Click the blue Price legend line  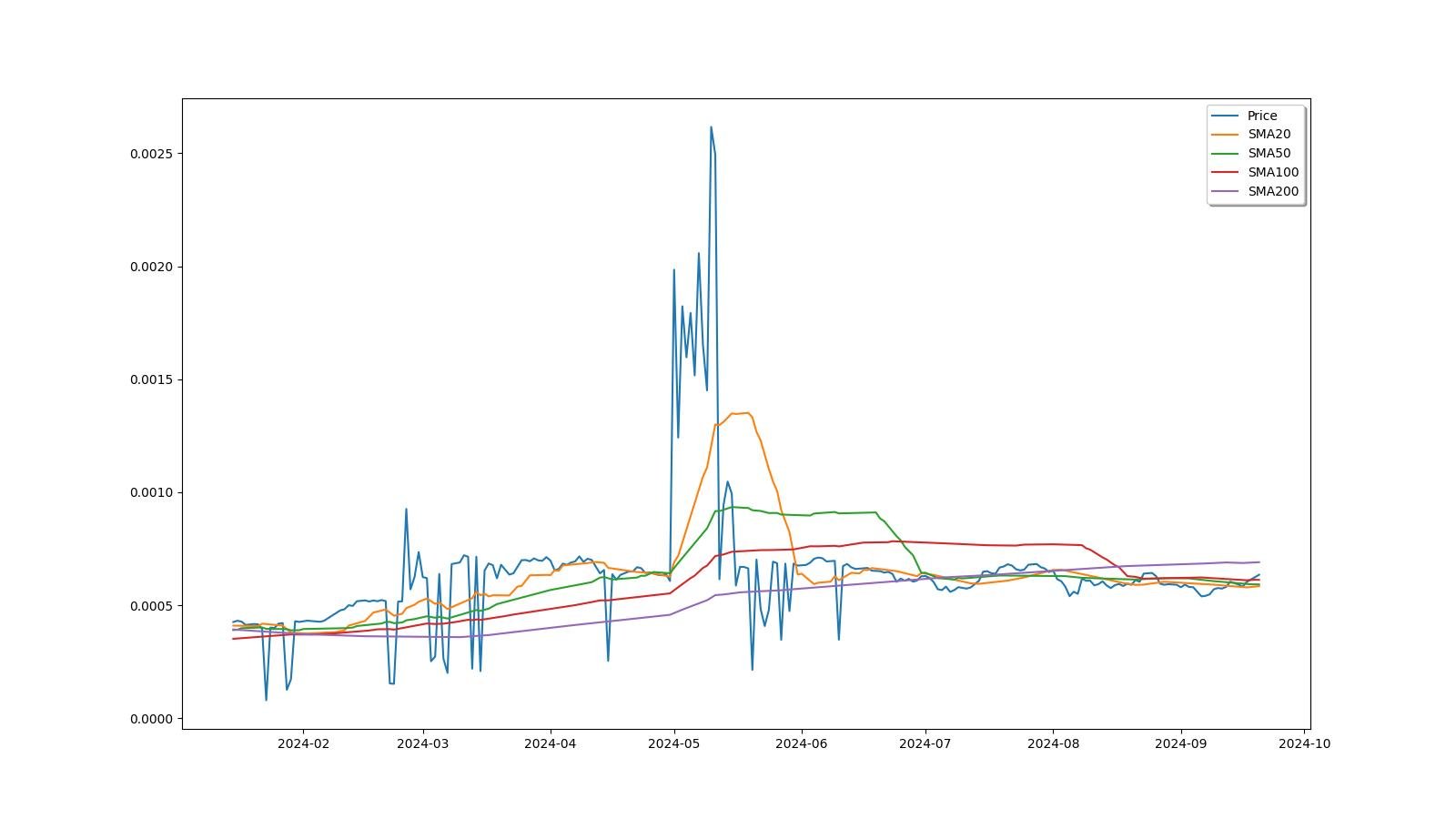click(1226, 116)
